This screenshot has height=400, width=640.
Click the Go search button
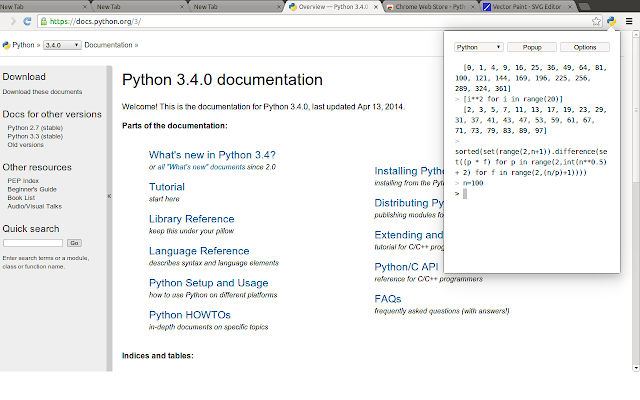coord(74,243)
